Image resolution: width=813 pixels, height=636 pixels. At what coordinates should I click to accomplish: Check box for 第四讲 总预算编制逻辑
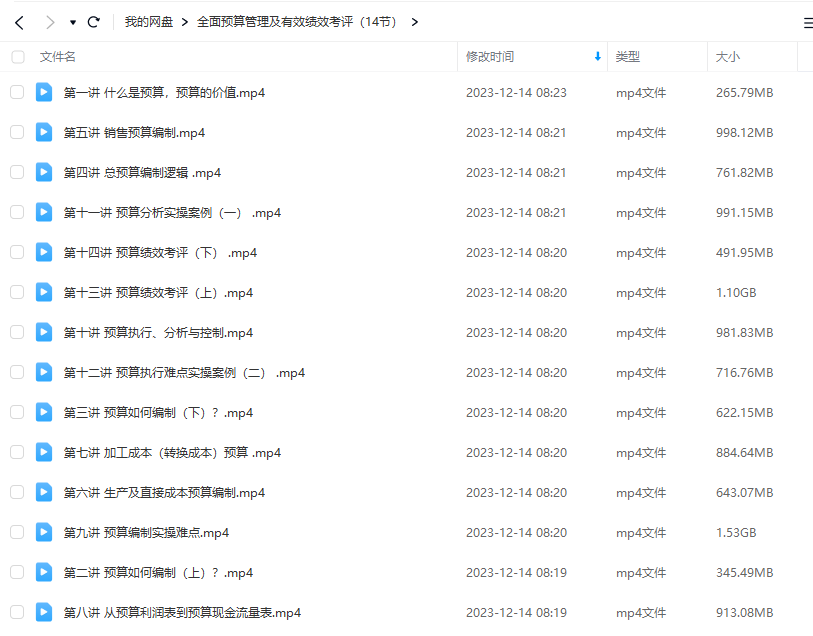click(x=17, y=172)
